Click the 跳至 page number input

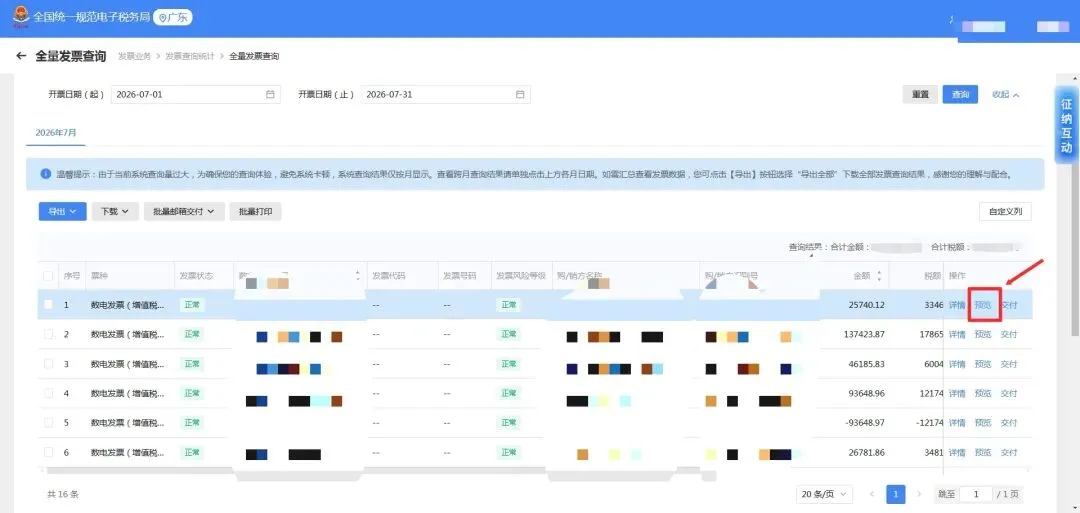[x=975, y=494]
